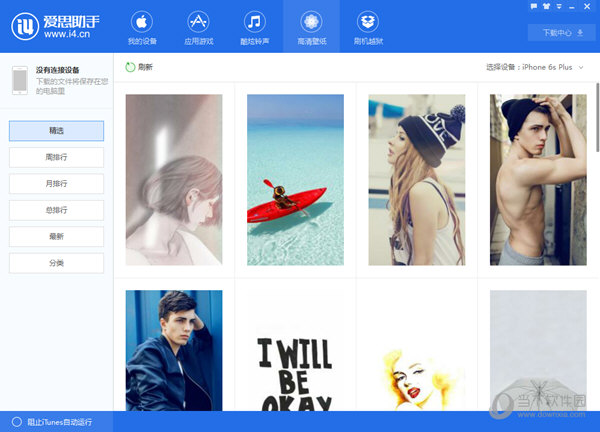
Task: Open the pencil sketch girl wallpaper
Action: [174, 180]
